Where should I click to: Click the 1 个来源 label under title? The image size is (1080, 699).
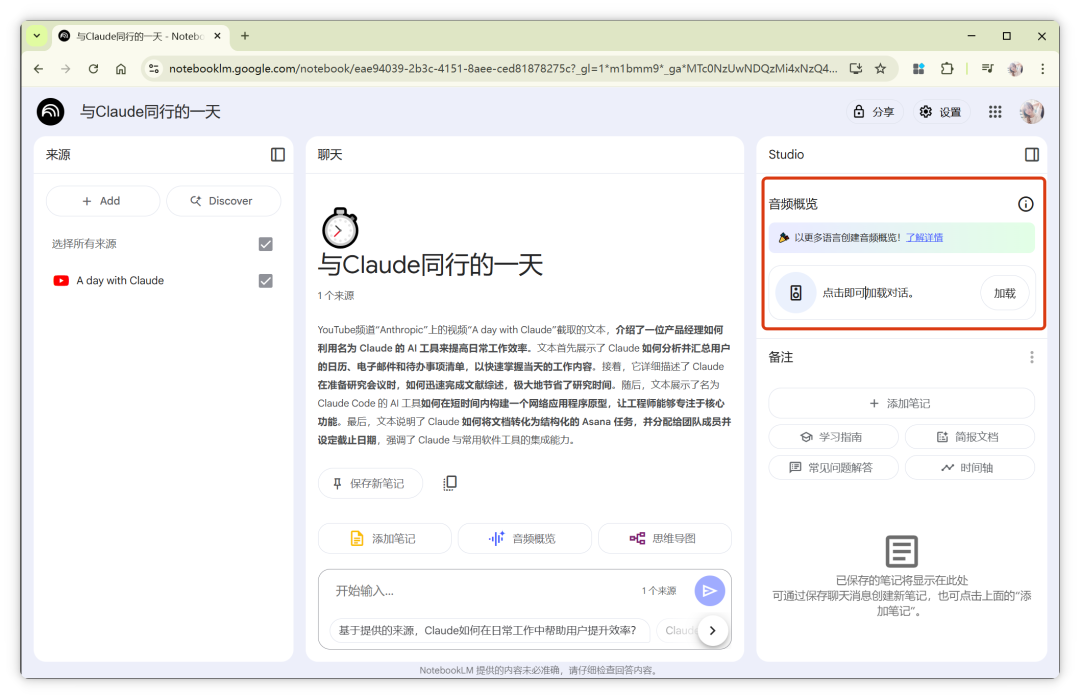(335, 295)
